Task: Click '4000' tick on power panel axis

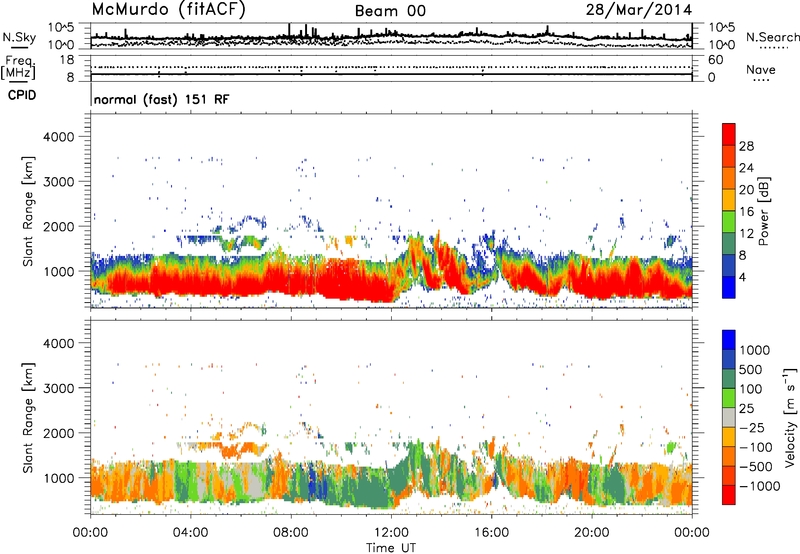Action: (58, 137)
